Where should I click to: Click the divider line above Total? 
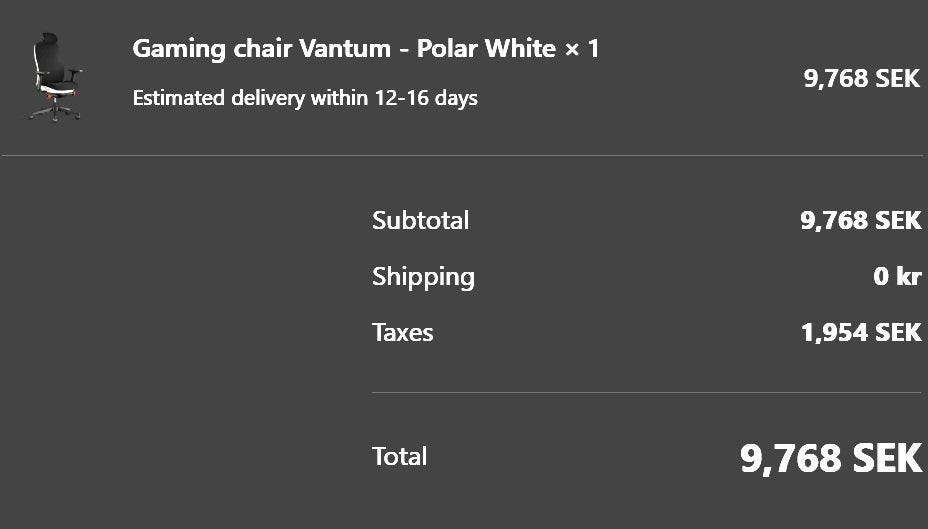pos(646,393)
